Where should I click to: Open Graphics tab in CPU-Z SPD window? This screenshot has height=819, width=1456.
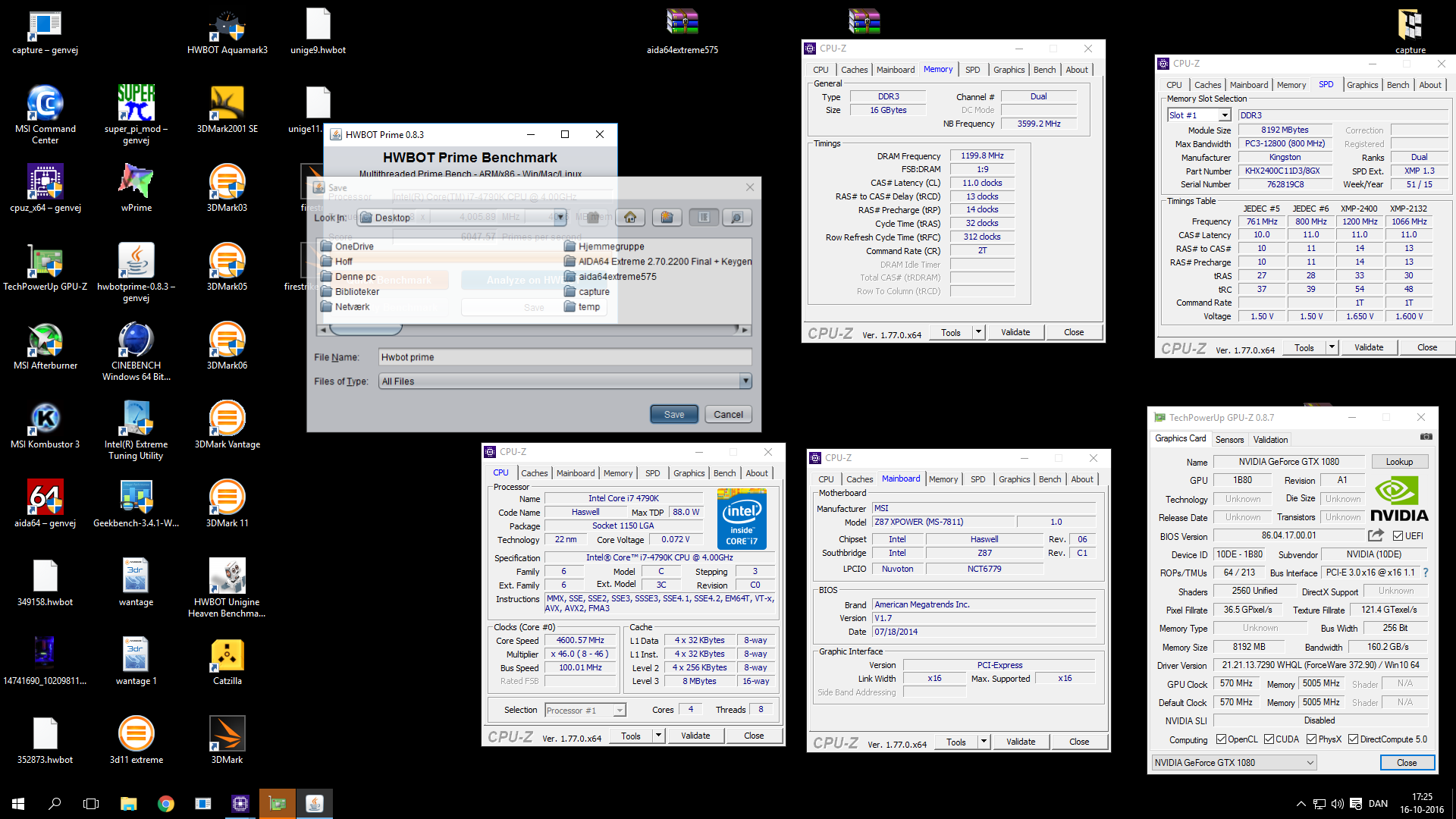(x=1362, y=85)
